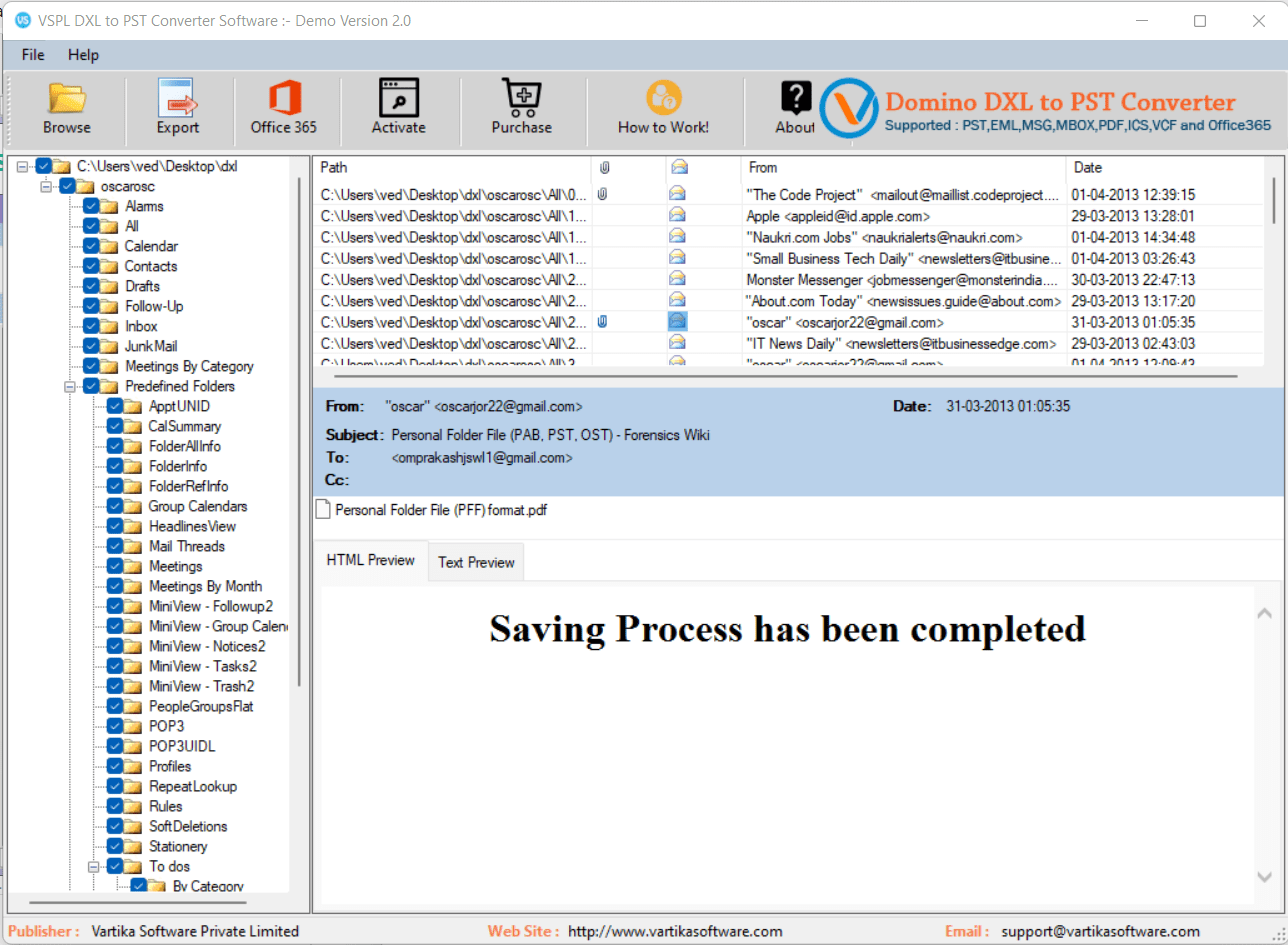This screenshot has height=945, width=1288.
Task: Click the preview pane scroll-down arrow
Action: click(1264, 877)
